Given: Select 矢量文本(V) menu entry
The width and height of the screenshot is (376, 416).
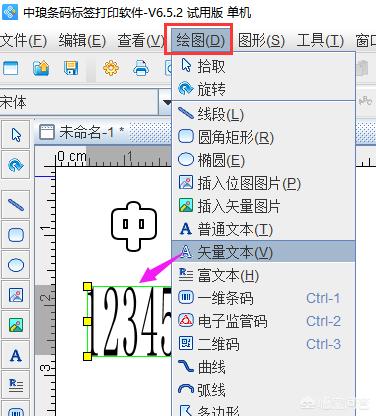Looking at the screenshot, I should click(263, 252).
